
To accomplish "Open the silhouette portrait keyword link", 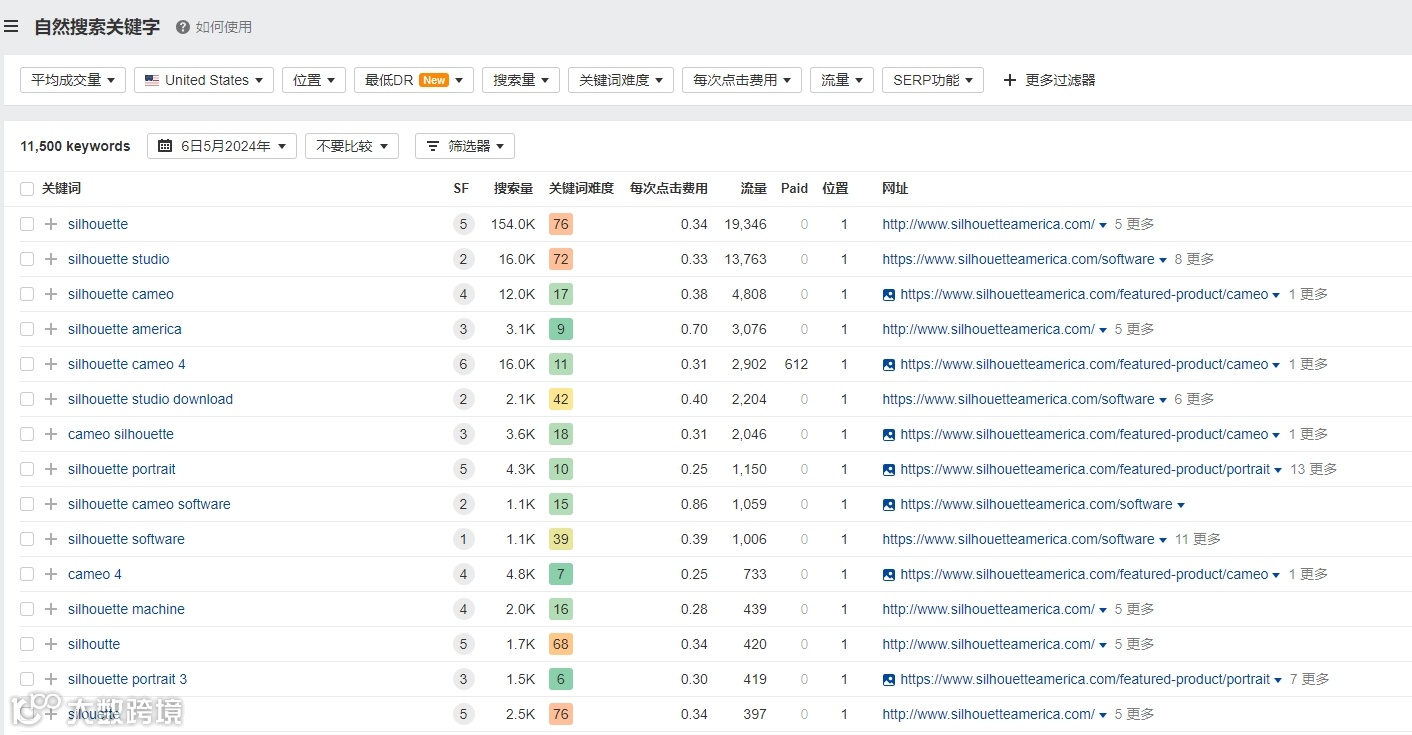I will click(x=122, y=469).
